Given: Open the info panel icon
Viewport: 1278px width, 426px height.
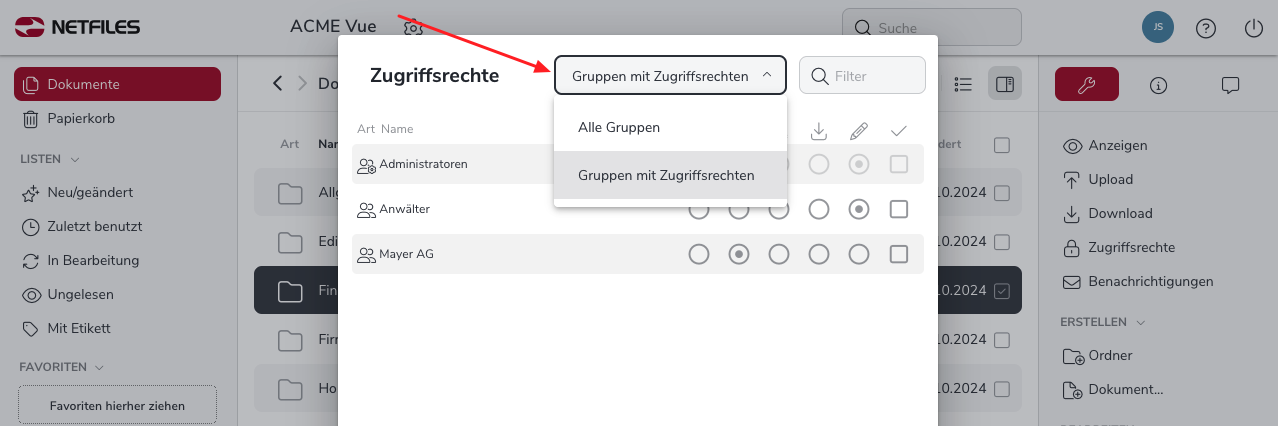Looking at the screenshot, I should point(1159,85).
